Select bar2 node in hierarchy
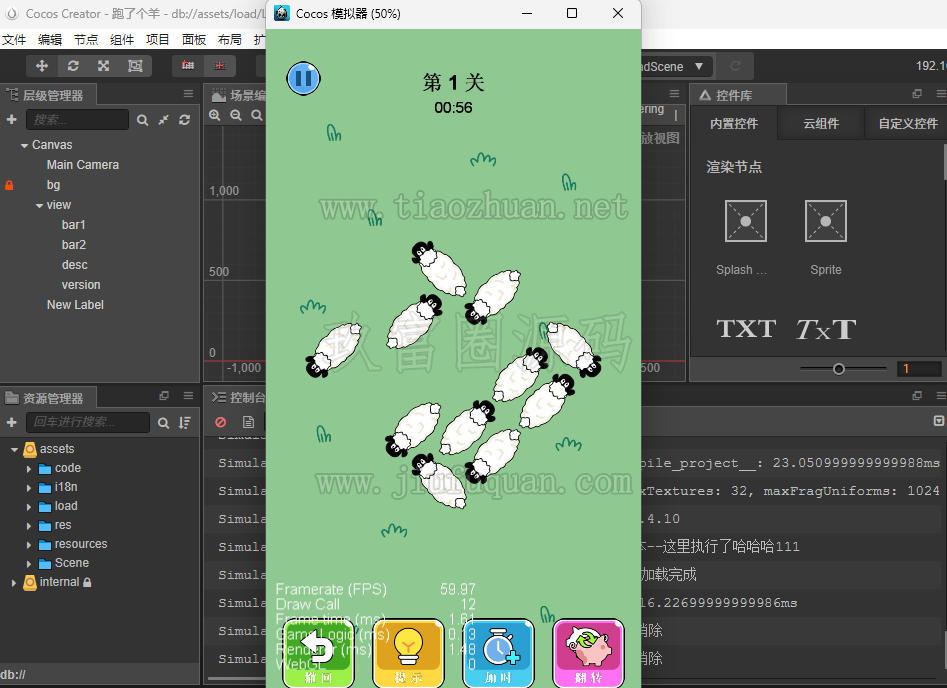947x688 pixels. pos(74,245)
